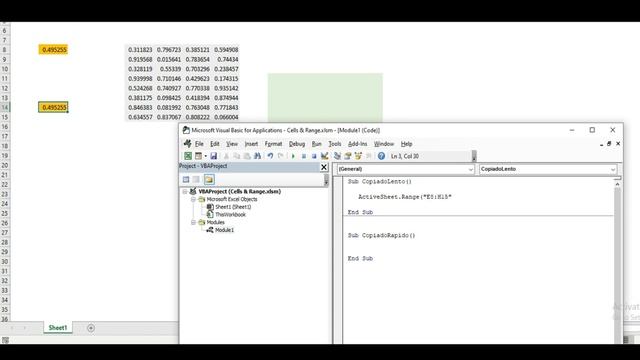The image size is (640, 360).
Task: Click the Undo arrow icon
Action: point(270,156)
